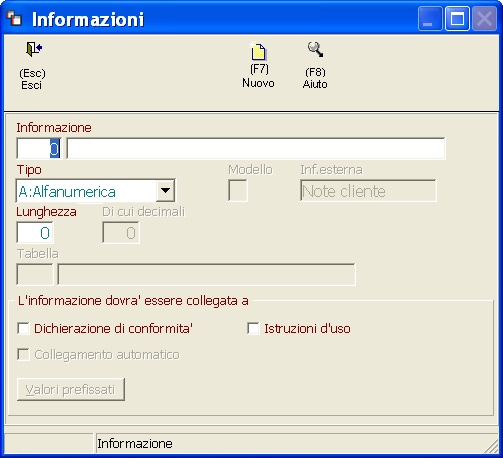This screenshot has width=503, height=458.
Task: Maximize the Informazioni window
Action: click(x=457, y=19)
